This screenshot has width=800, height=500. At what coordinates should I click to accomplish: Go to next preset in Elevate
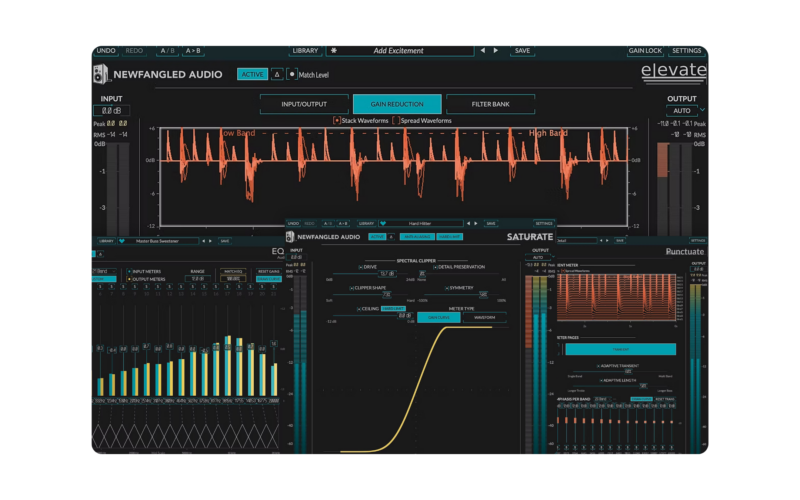pos(496,50)
